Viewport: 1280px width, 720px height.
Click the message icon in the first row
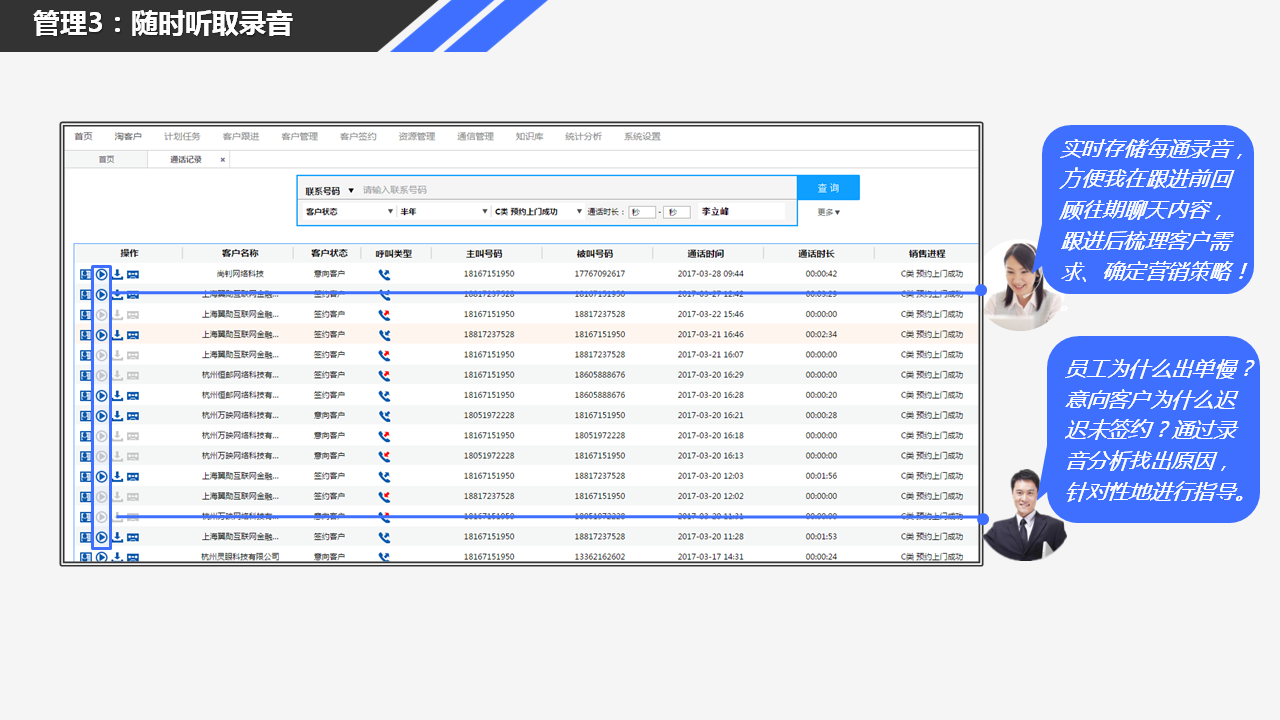[x=133, y=274]
